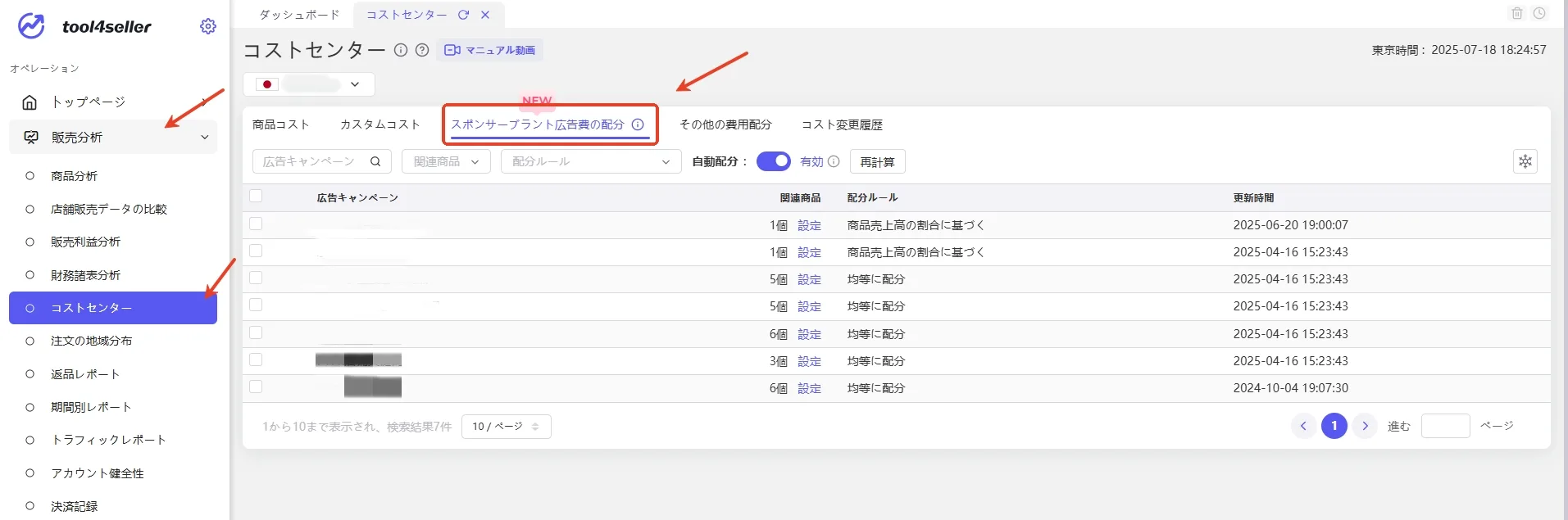The width and height of the screenshot is (1568, 520).
Task: Open the marketplace country dropdown
Action: point(309,84)
